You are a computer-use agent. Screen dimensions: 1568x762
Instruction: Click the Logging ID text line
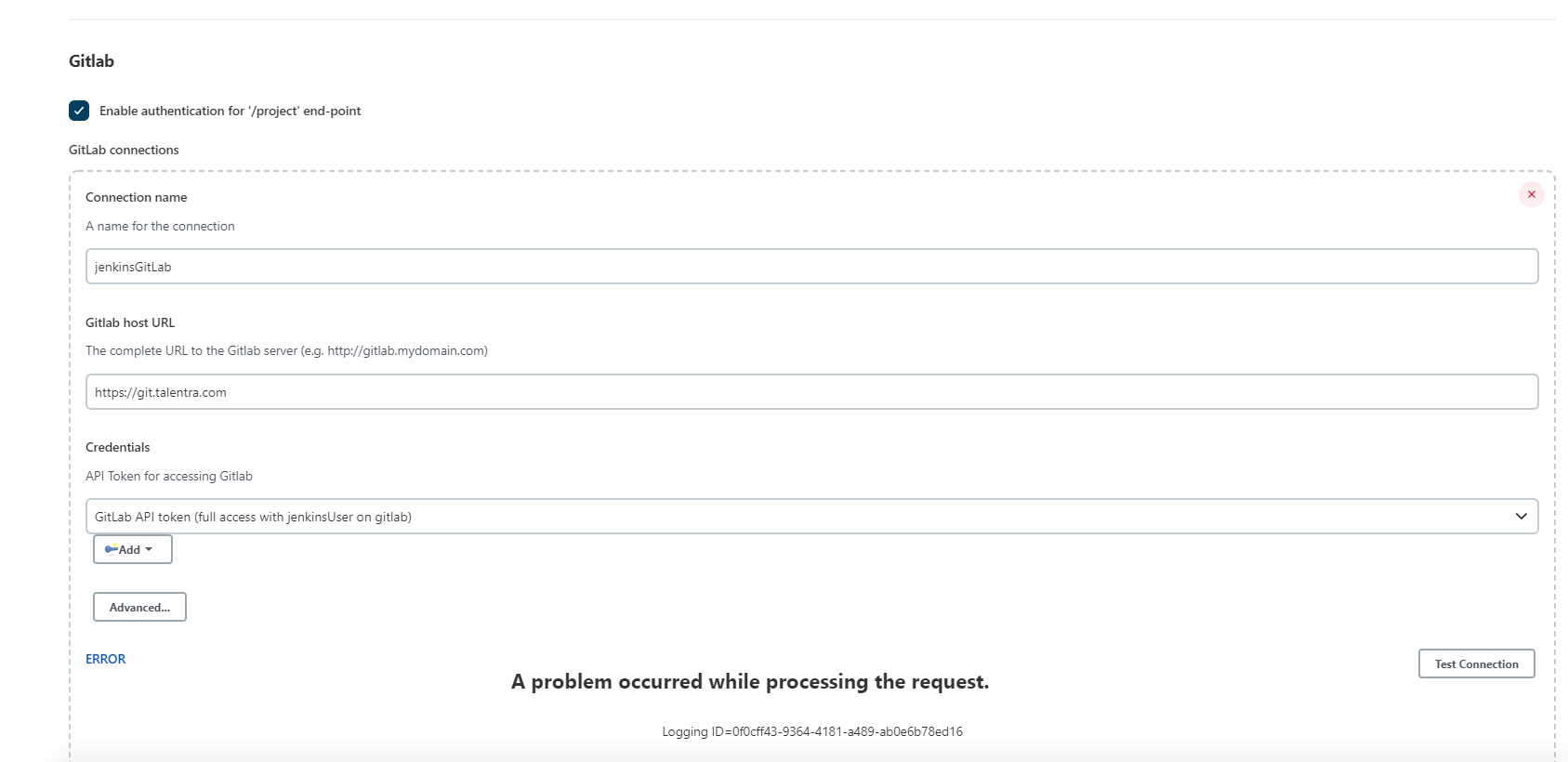pyautogui.click(x=811, y=731)
